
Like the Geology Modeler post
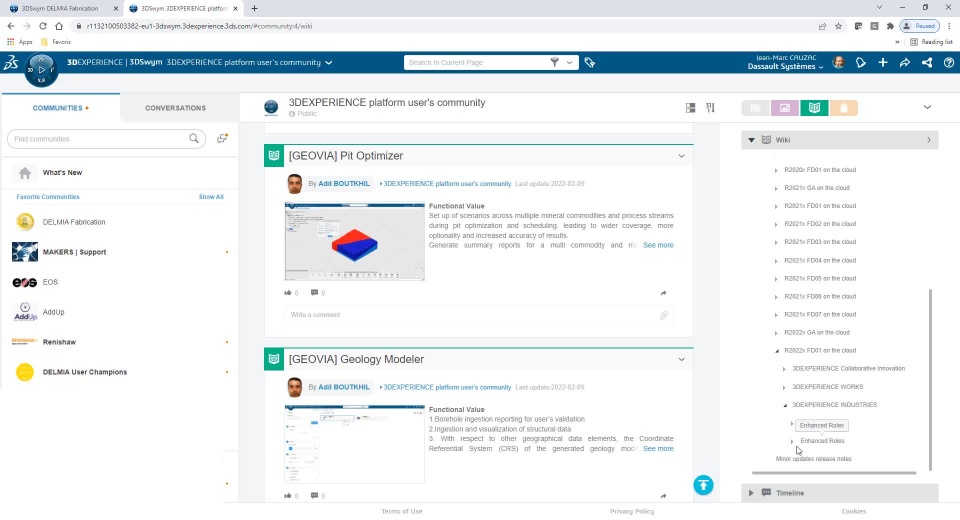[x=288, y=496]
